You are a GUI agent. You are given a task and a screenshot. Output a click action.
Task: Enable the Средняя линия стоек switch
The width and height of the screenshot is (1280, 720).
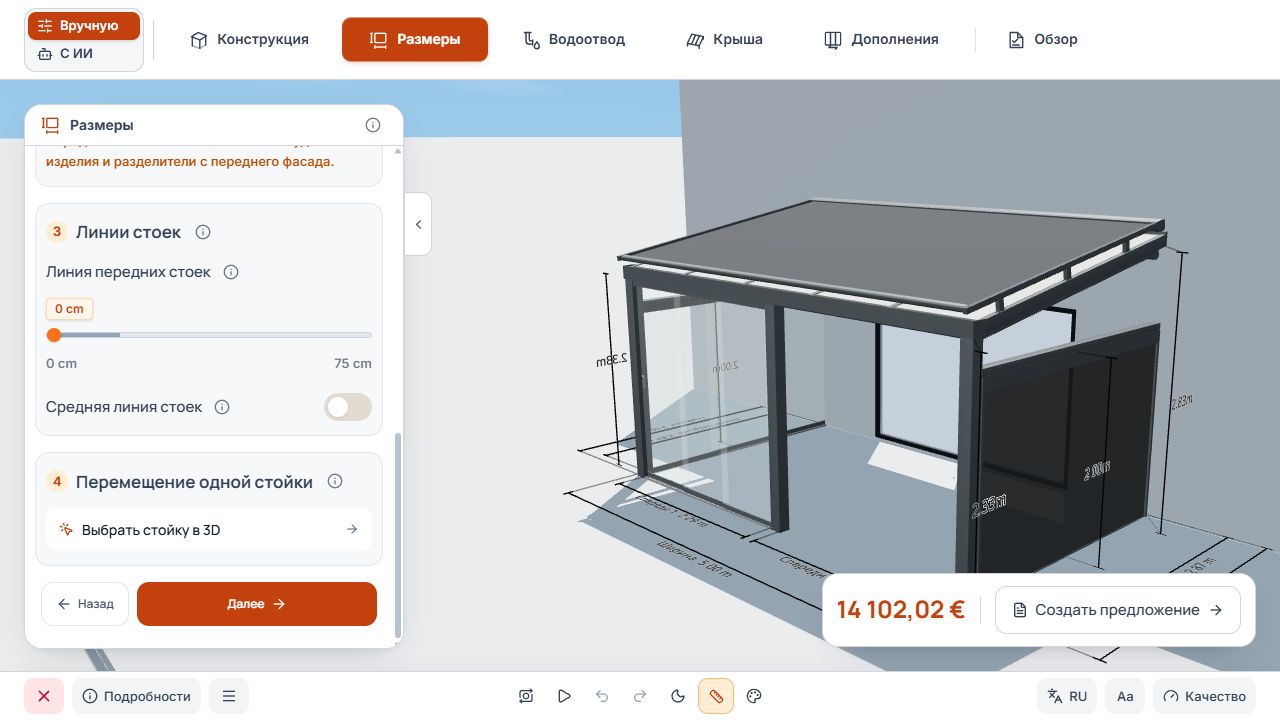pos(348,407)
